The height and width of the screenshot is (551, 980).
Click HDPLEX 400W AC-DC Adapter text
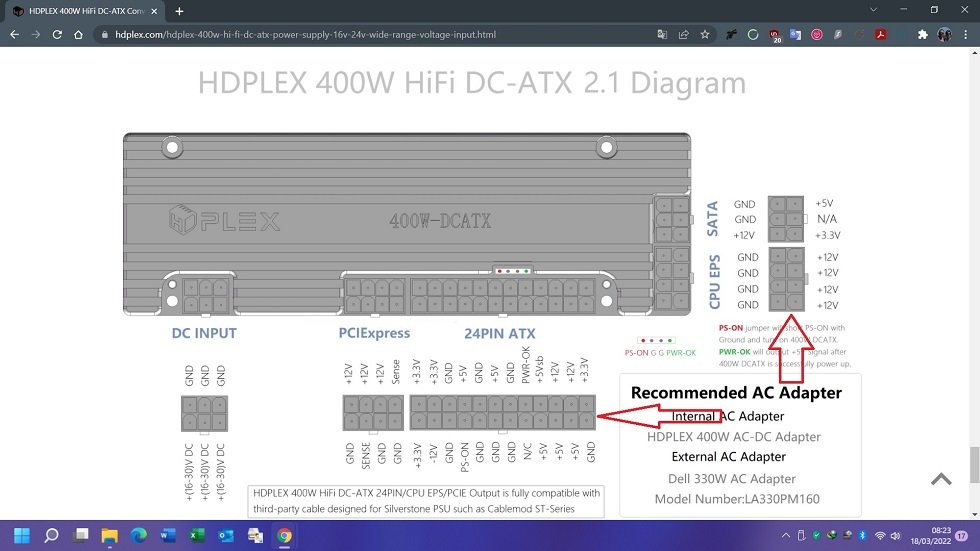click(x=734, y=437)
